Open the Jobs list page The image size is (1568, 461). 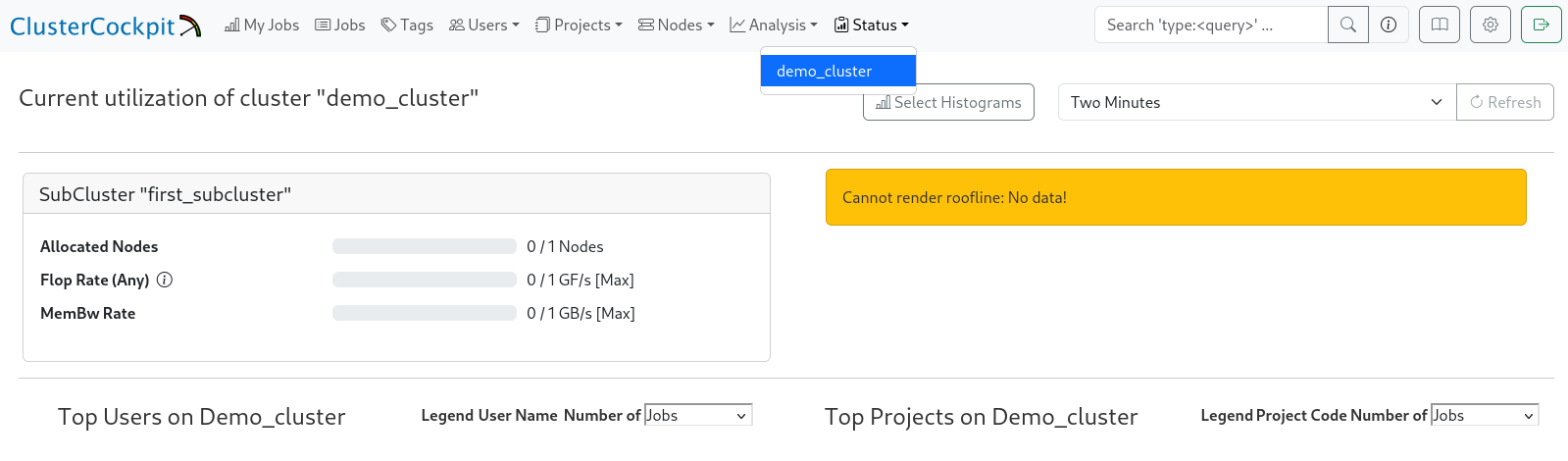pos(340,26)
